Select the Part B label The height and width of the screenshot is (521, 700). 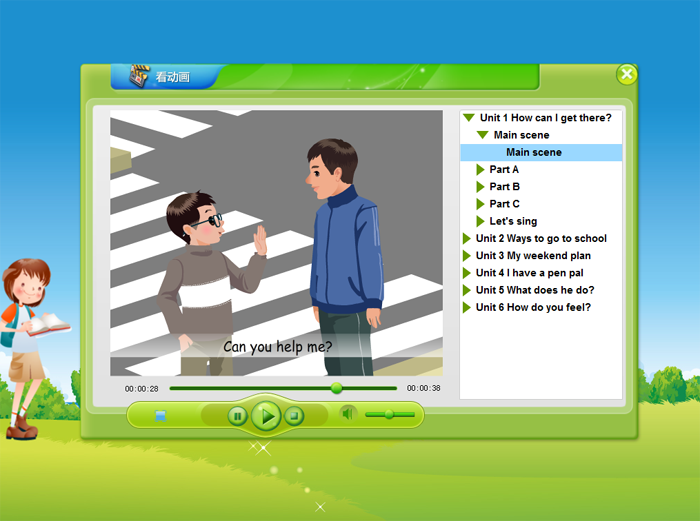[x=504, y=187]
